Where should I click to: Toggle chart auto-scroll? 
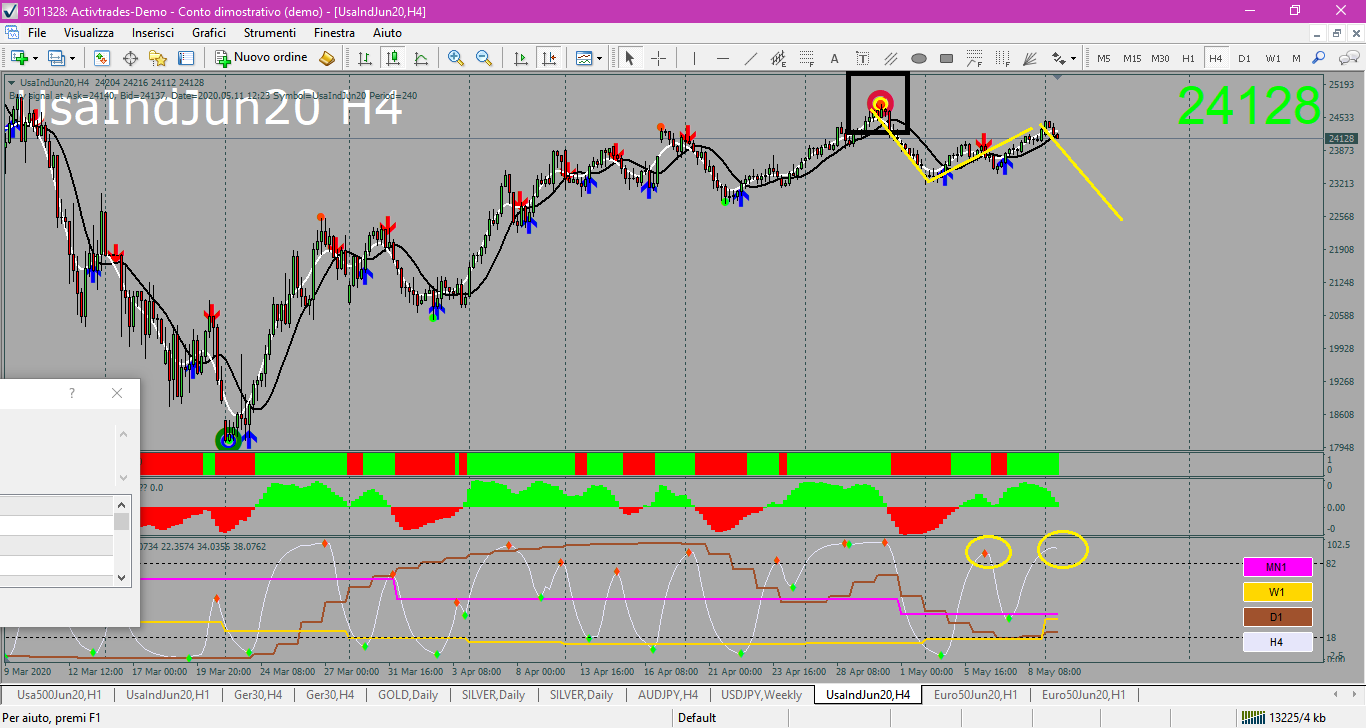520,58
